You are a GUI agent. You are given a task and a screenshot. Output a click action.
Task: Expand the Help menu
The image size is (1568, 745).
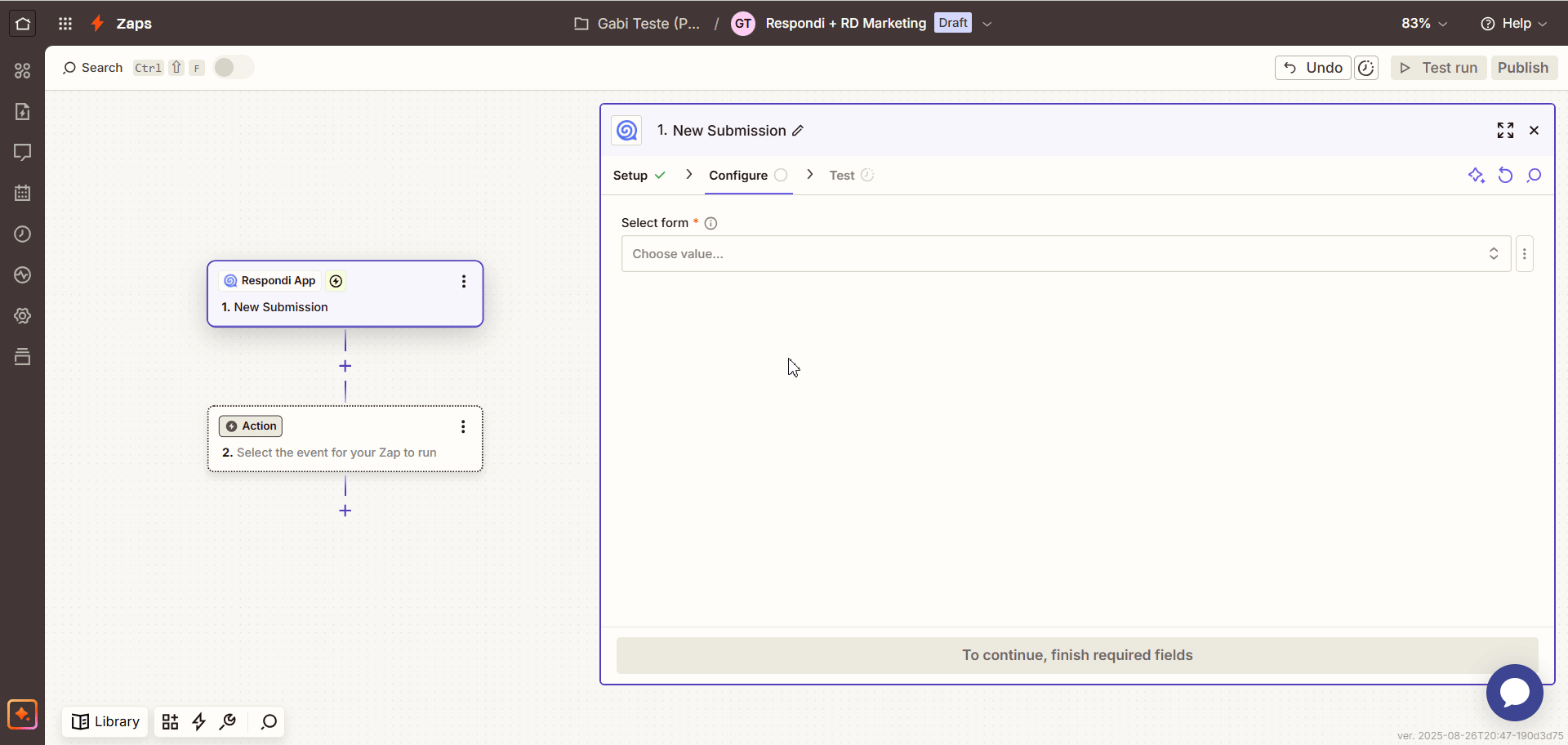pyautogui.click(x=1513, y=24)
